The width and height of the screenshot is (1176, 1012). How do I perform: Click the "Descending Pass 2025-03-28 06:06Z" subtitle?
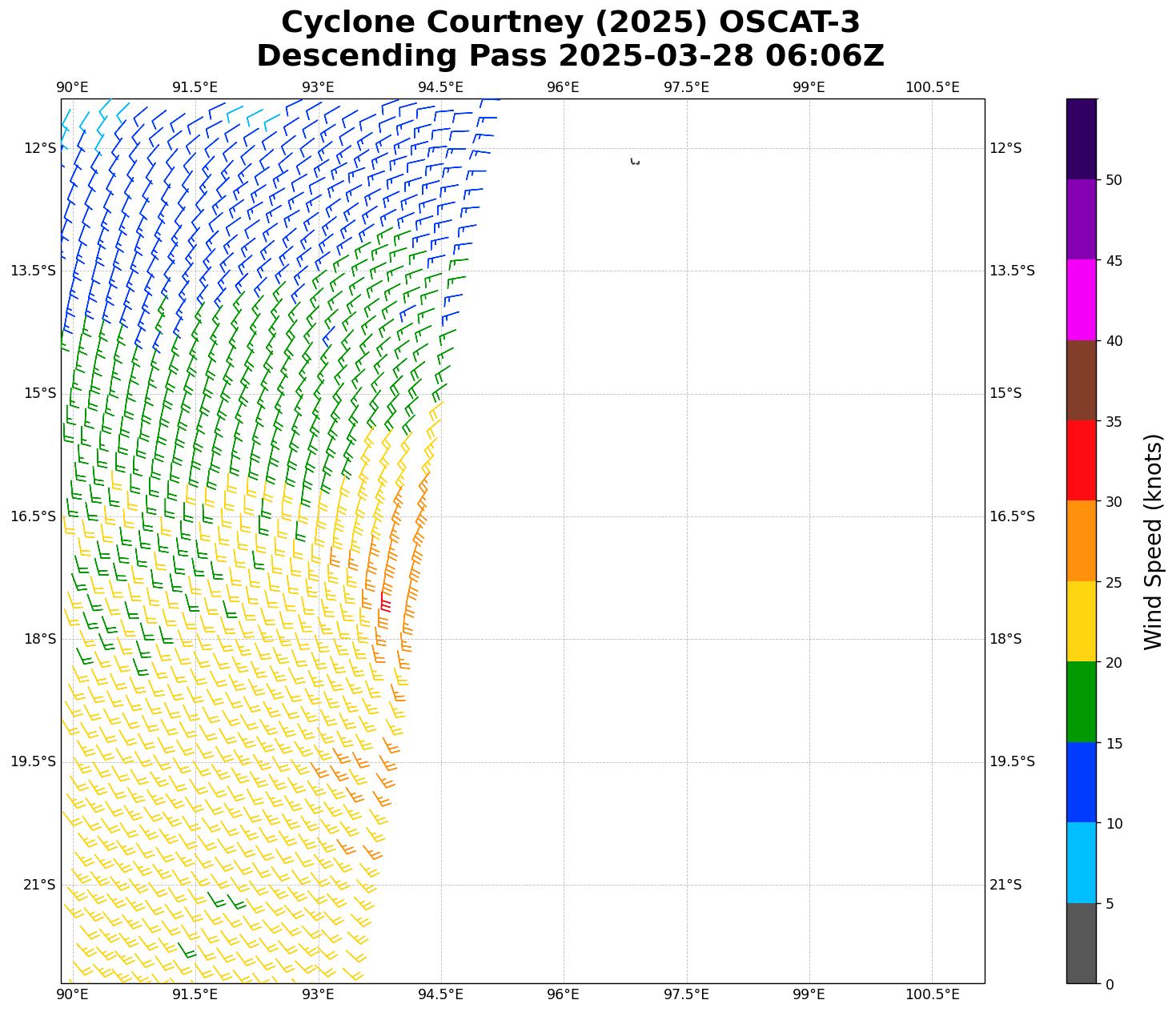tap(570, 56)
